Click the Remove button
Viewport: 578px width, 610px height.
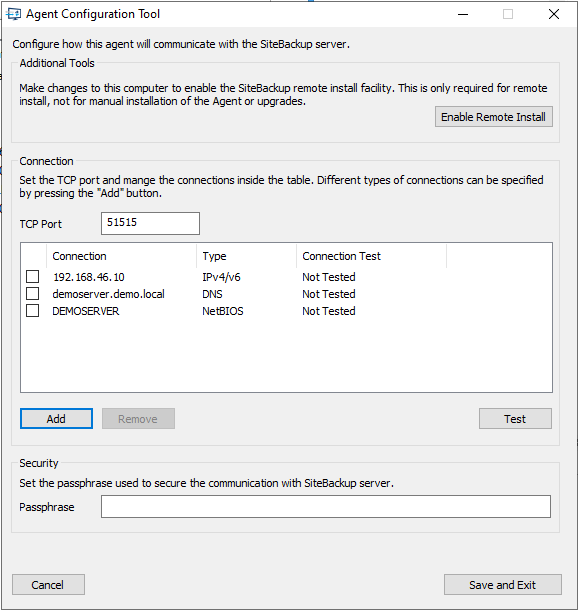pos(138,419)
